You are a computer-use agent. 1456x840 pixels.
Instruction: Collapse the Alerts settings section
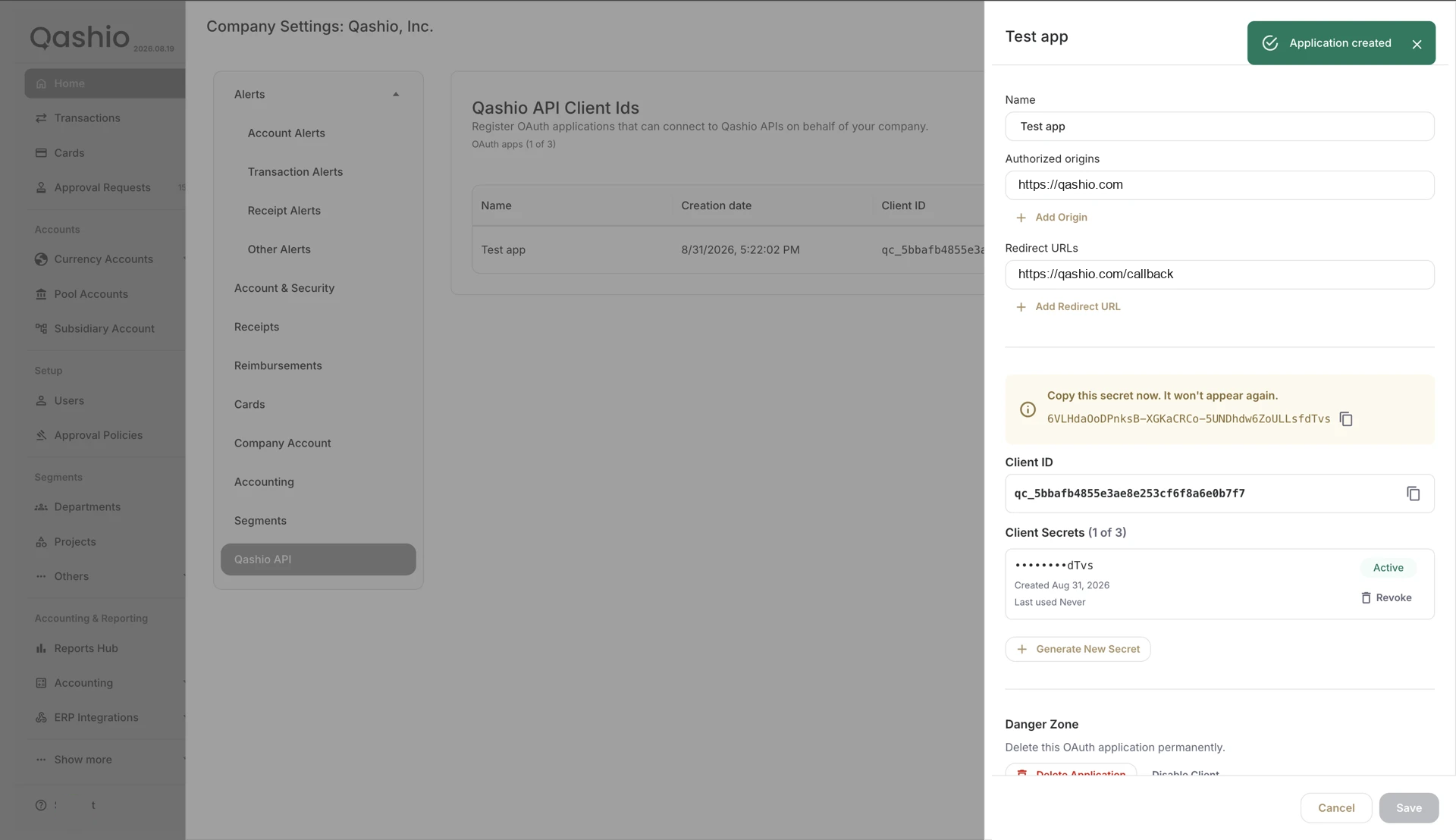pos(395,94)
